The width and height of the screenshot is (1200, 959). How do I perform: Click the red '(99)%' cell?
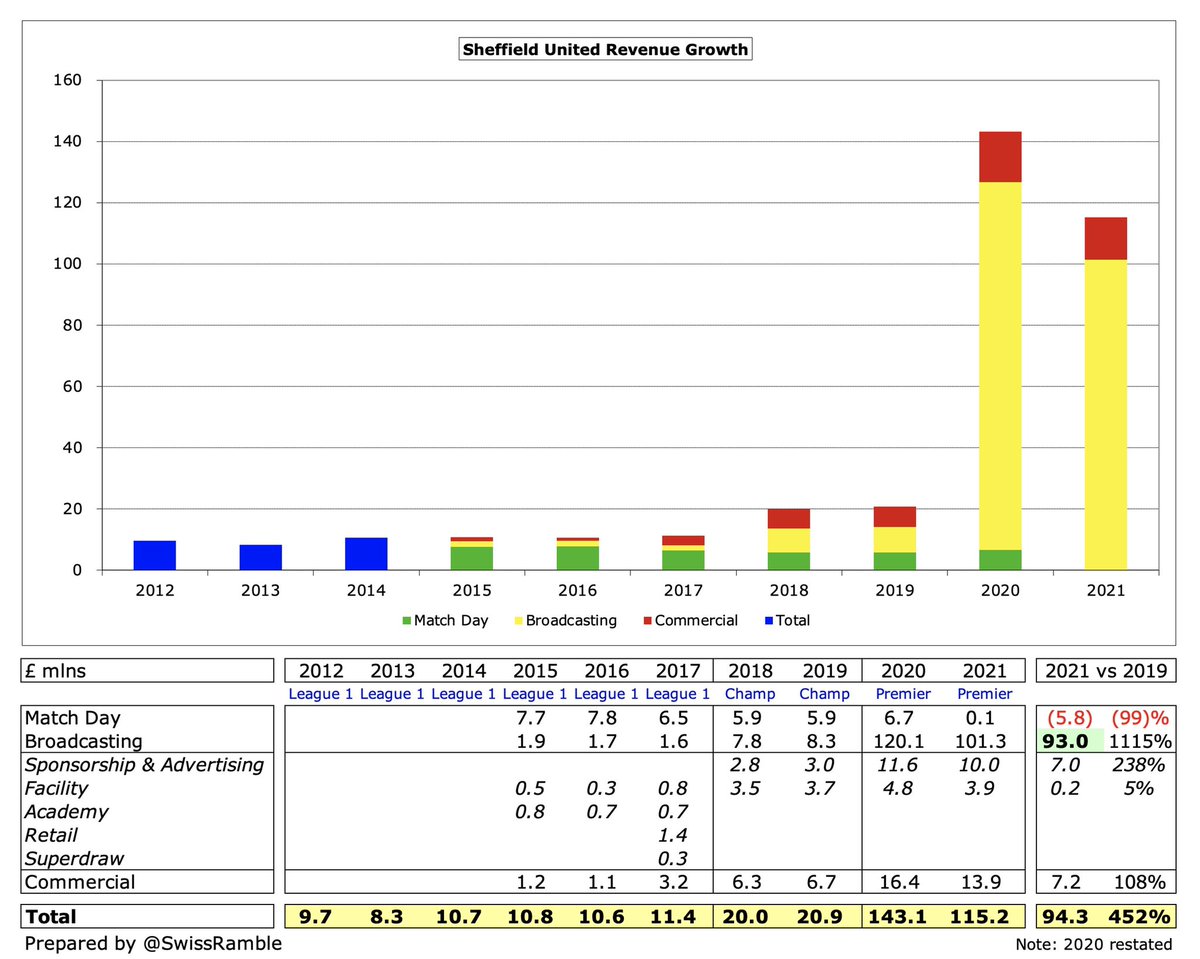[x=1142, y=717]
